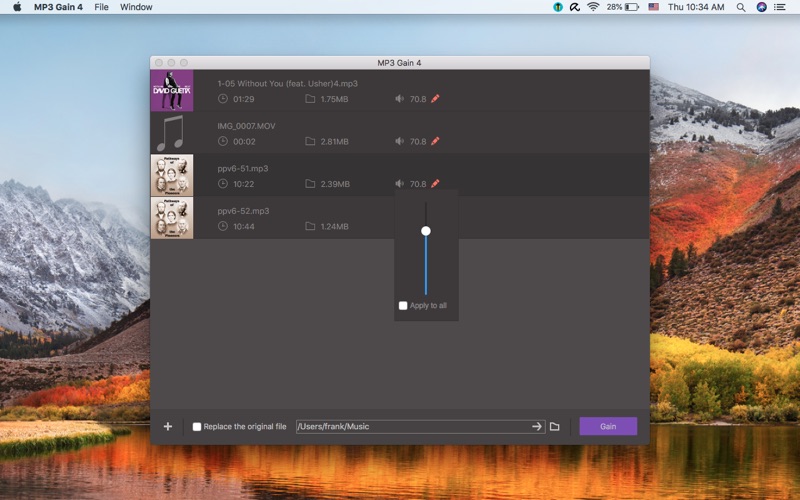Click the blue track of the volume slider

click(426, 265)
